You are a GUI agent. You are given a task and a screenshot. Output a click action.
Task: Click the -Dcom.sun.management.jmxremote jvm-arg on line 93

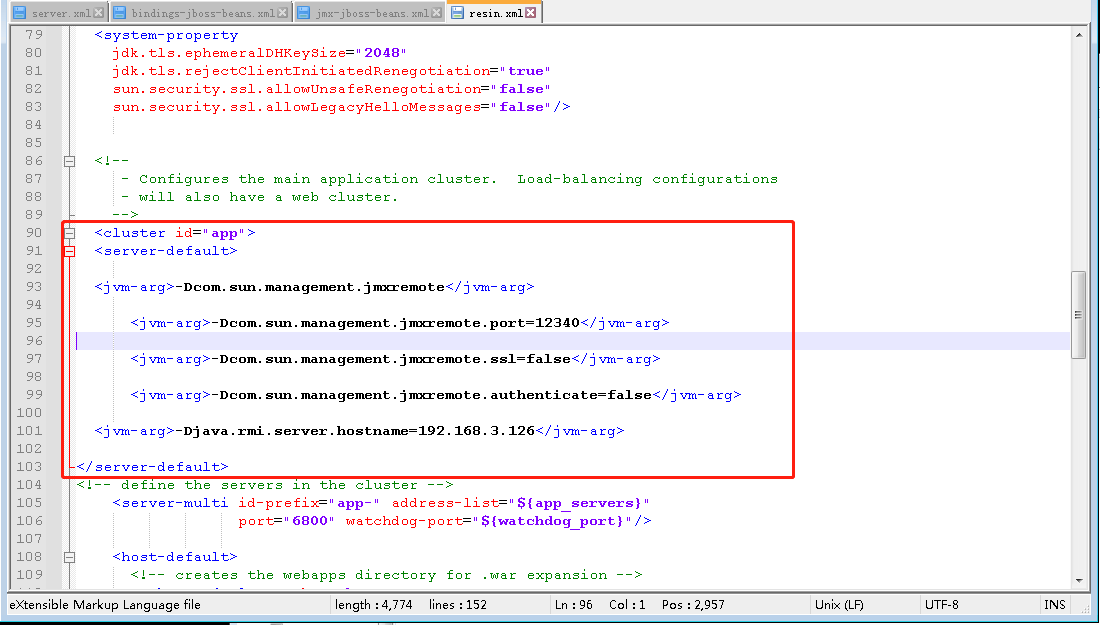pos(314,287)
